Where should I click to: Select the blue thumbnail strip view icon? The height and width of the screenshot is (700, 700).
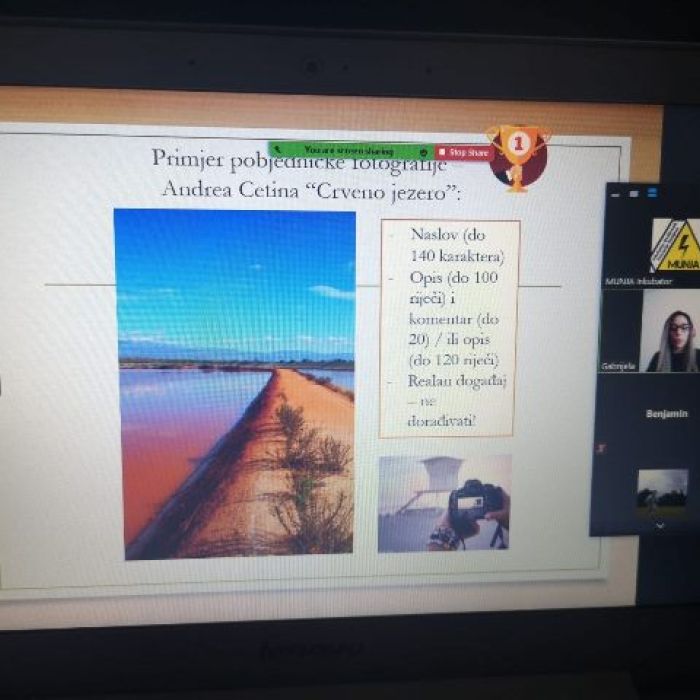tap(652, 193)
